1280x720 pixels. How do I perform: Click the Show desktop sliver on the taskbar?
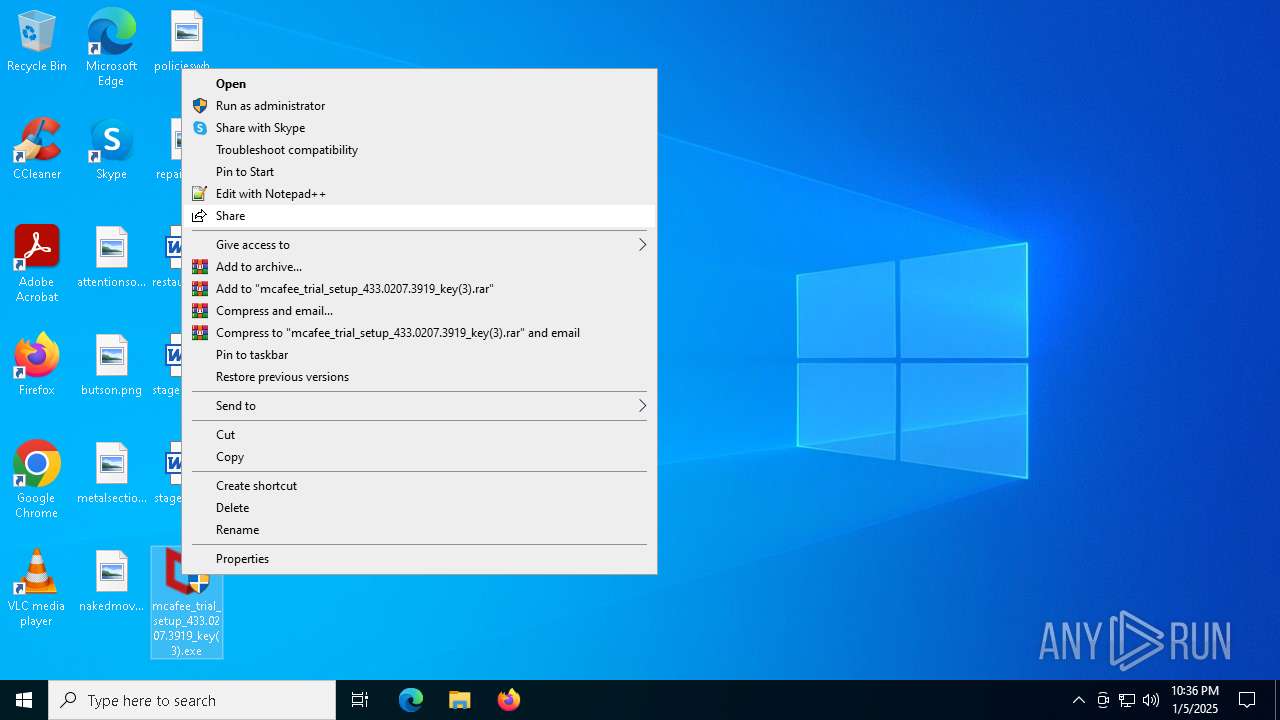point(1277,700)
